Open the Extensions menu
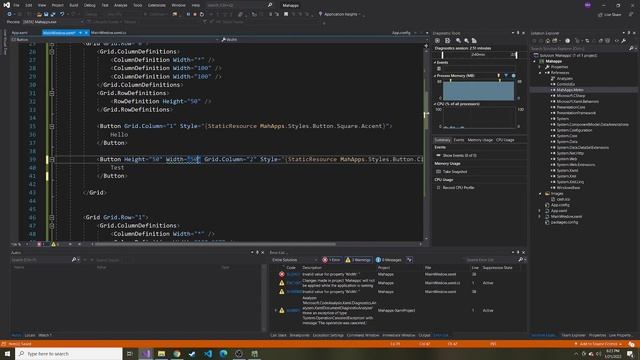The image size is (640, 360). click(157, 5)
